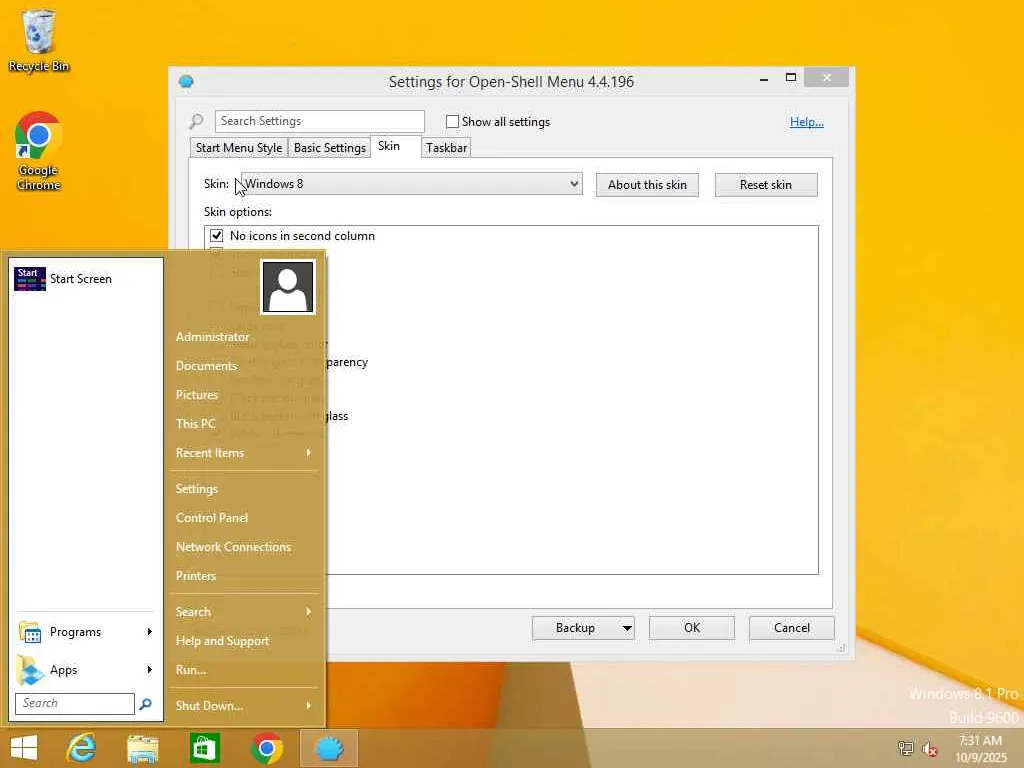Click the network tray icon
This screenshot has height=768, width=1024.
(x=905, y=748)
